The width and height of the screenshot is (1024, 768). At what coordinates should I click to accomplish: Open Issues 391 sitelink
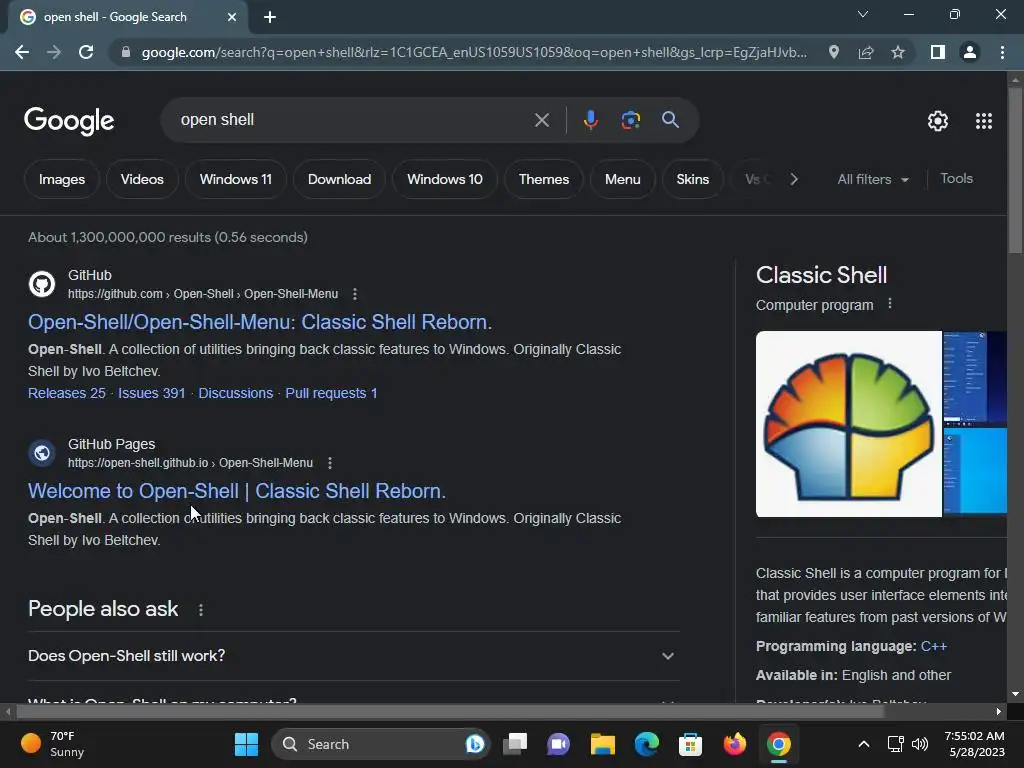click(x=152, y=393)
